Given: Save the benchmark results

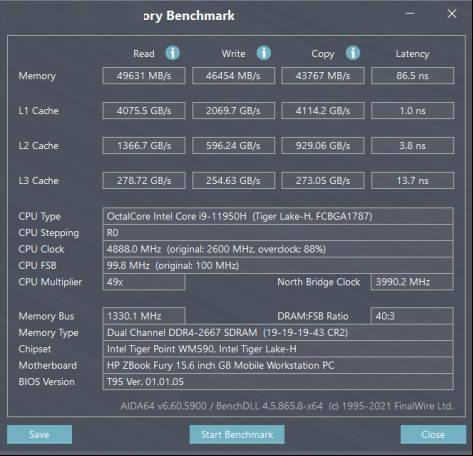Looking at the screenshot, I should (x=39, y=434).
